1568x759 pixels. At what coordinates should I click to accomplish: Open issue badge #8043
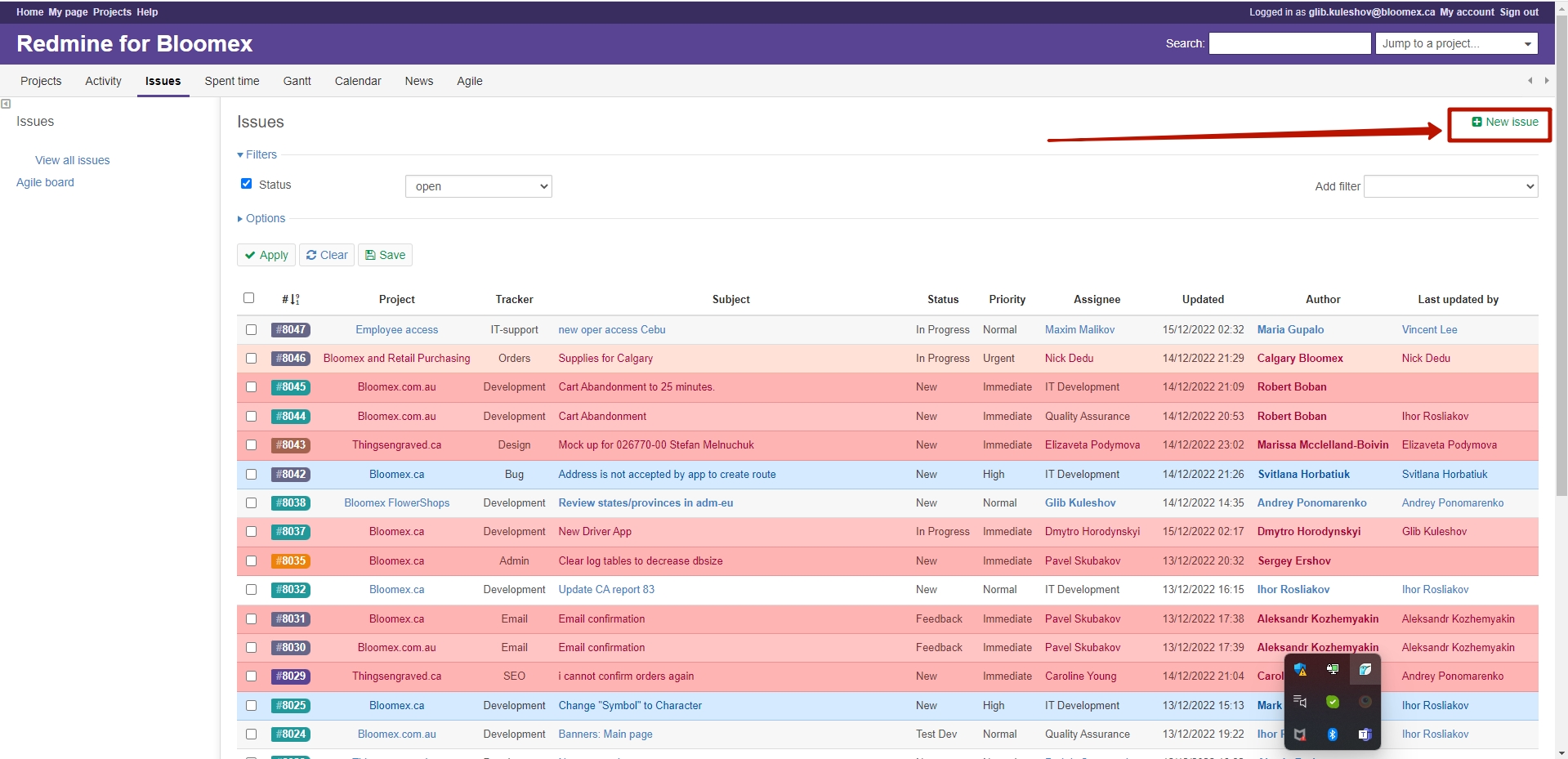tap(291, 445)
